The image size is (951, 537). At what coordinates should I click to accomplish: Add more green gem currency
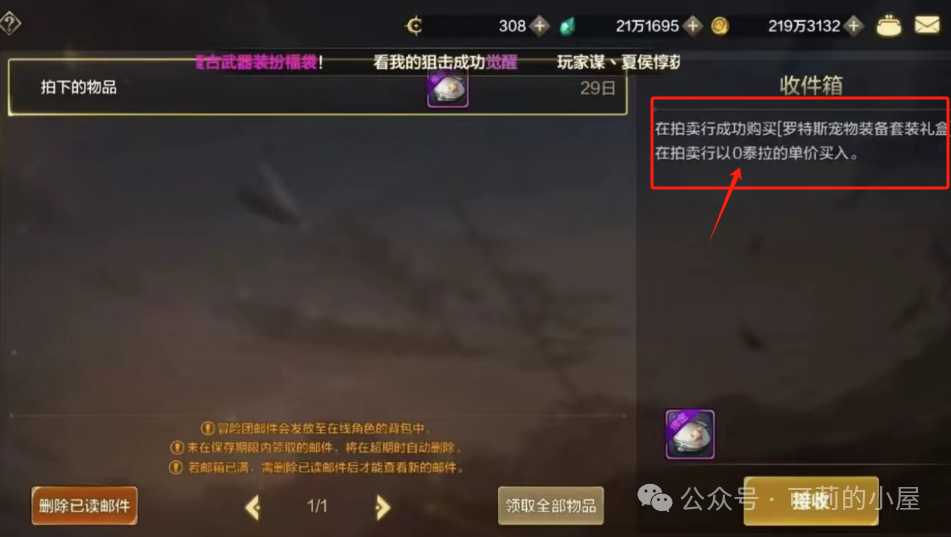692,26
